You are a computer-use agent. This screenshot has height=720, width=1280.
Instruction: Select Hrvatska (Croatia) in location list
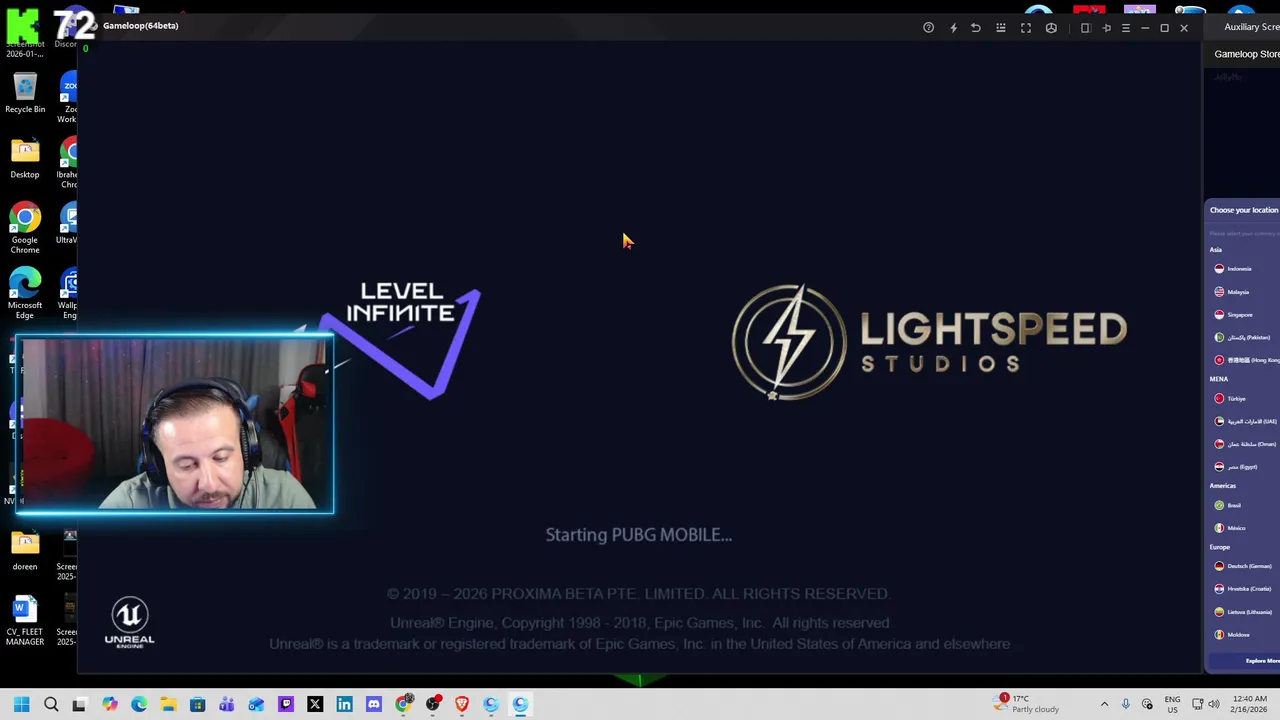(1245, 589)
